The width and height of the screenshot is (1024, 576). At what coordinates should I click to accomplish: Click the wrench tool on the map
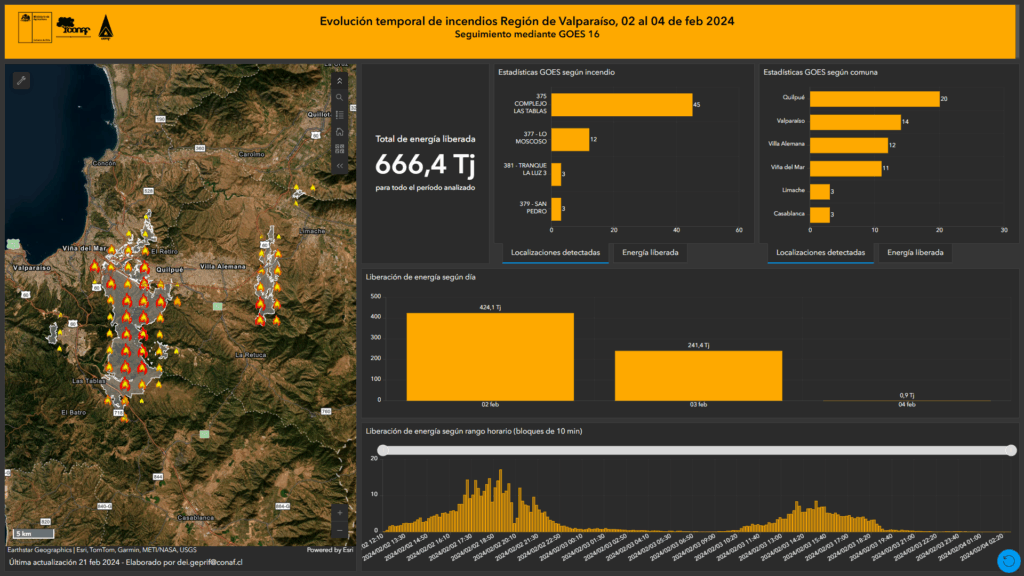pyautogui.click(x=21, y=81)
